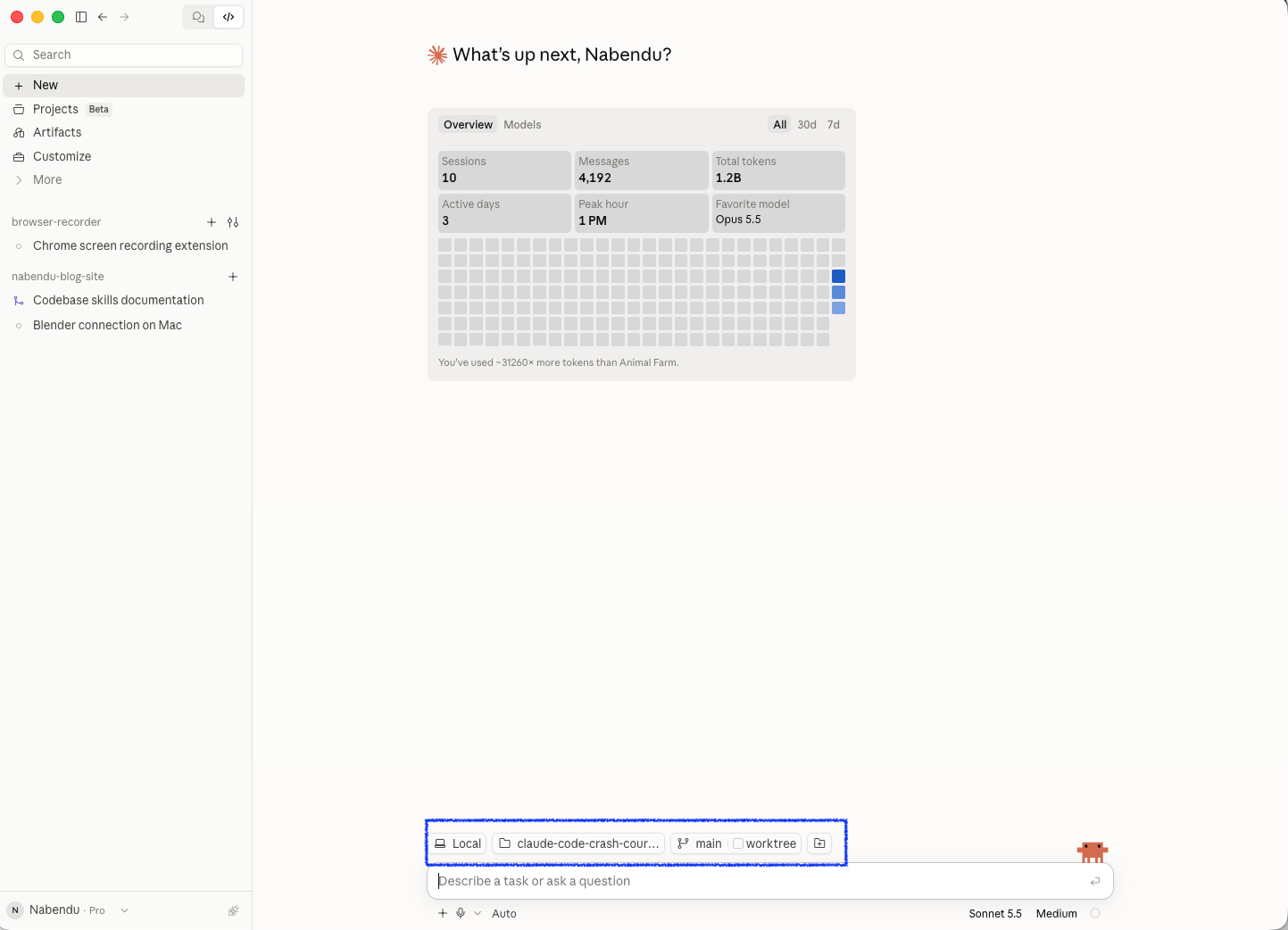Click the add folder icon

(819, 843)
